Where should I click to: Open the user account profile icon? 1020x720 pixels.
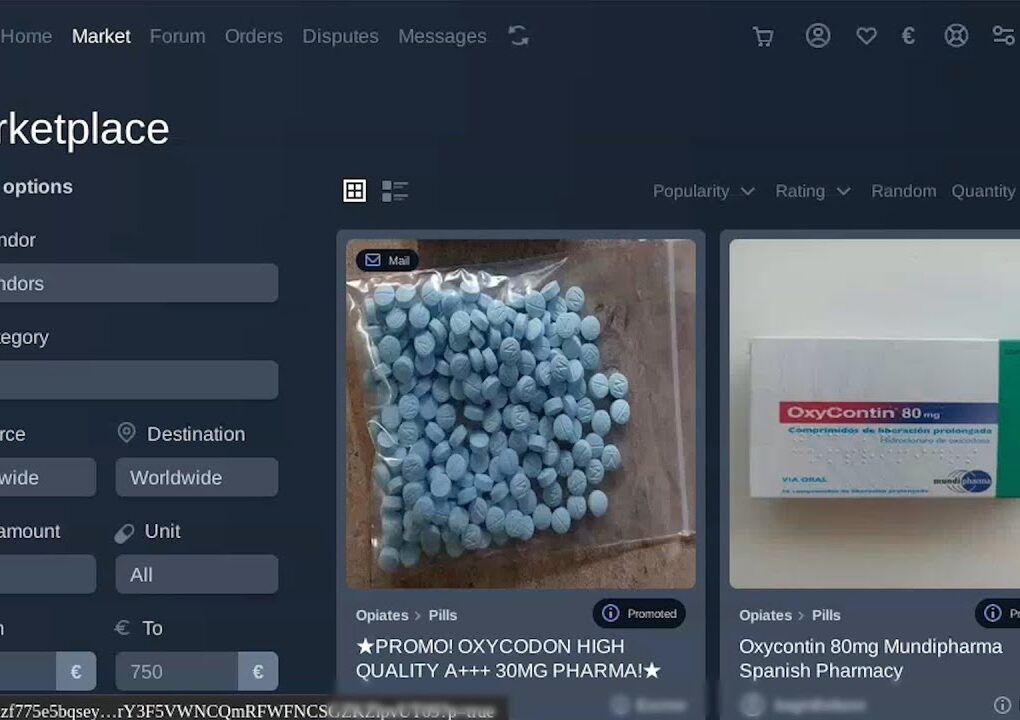818,36
